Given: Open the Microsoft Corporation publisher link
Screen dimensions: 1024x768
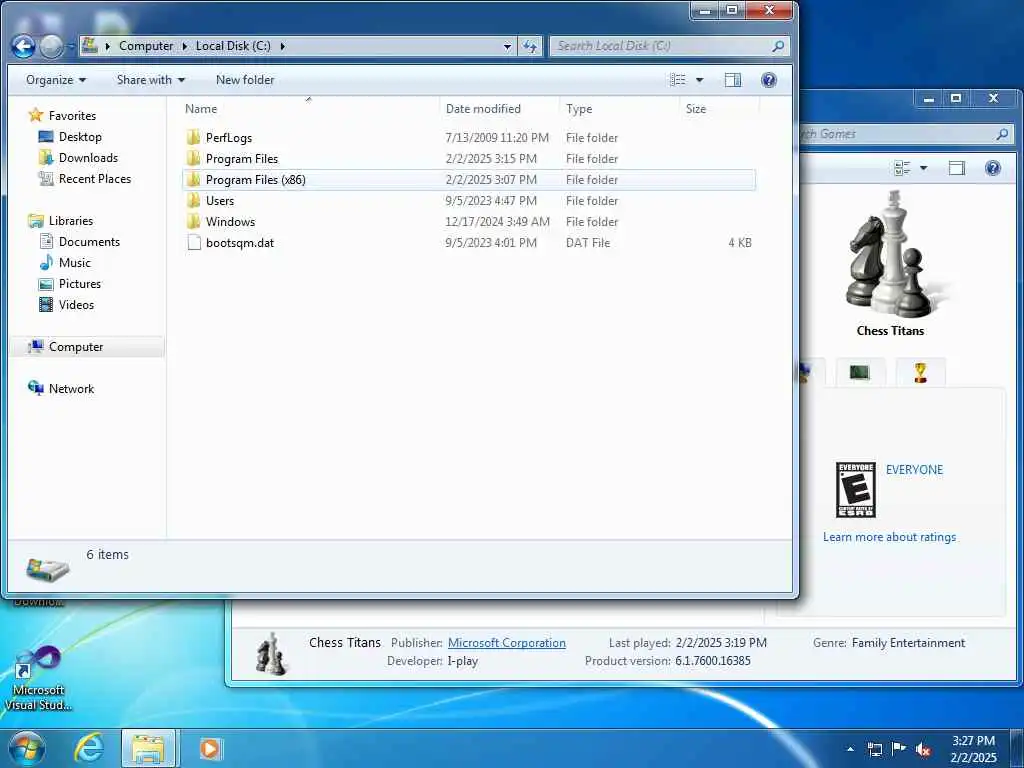Looking at the screenshot, I should click(507, 643).
